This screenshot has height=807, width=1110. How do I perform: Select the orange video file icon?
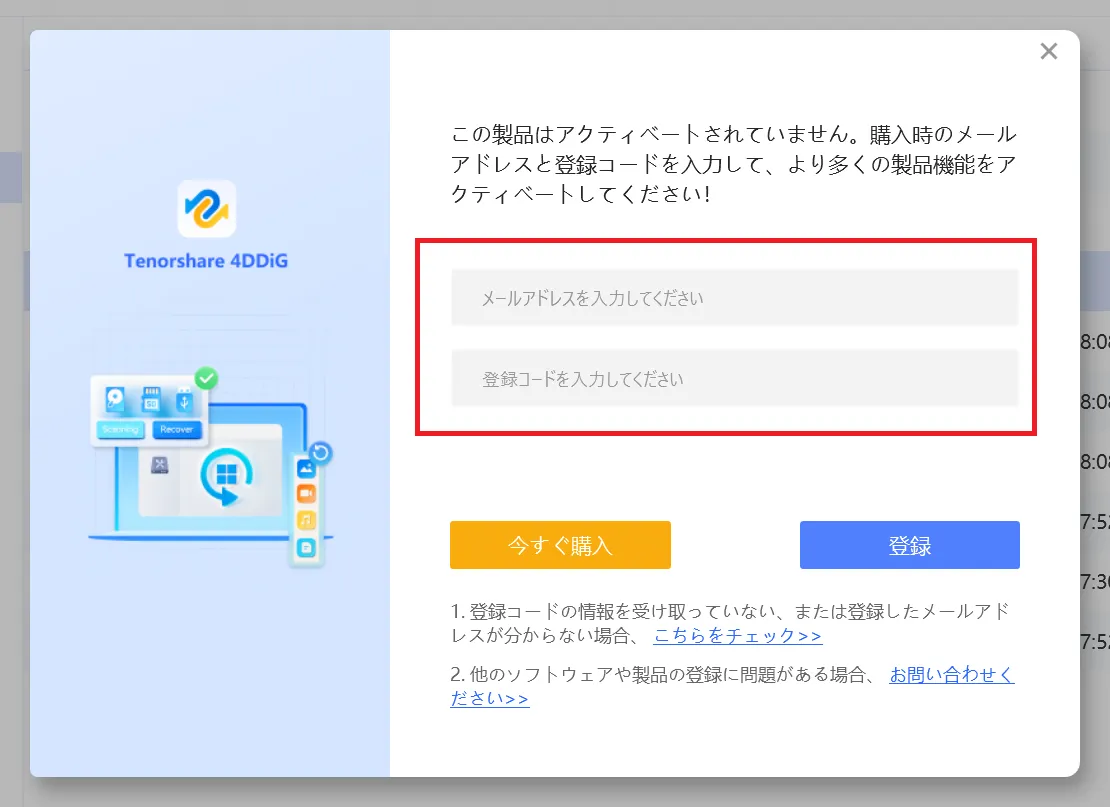[x=307, y=494]
